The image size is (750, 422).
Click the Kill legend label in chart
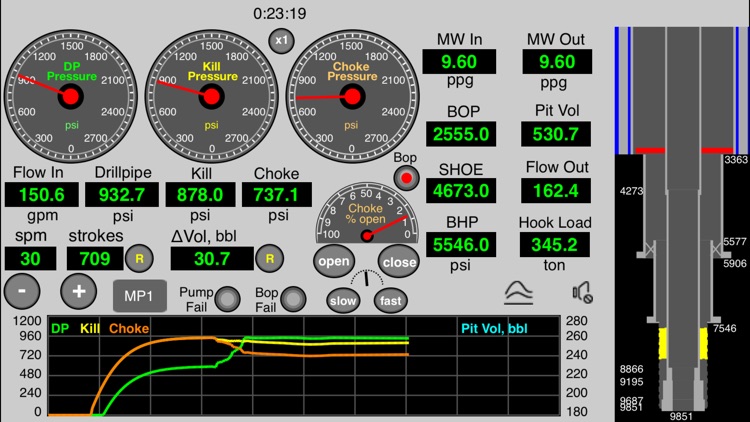coord(90,328)
